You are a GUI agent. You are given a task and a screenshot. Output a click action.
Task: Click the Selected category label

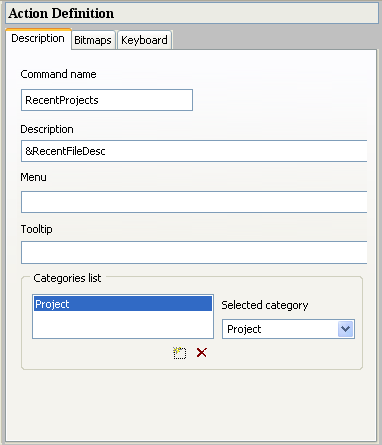pyautogui.click(x=265, y=305)
